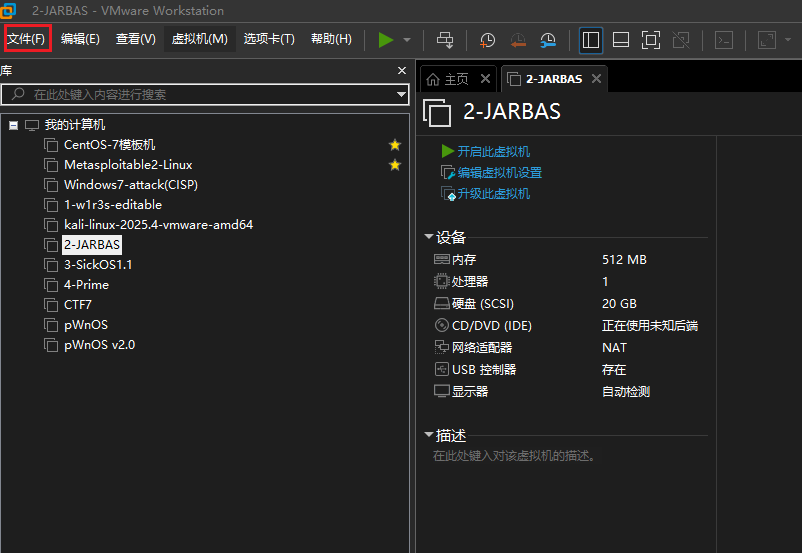Viewport: 802px width, 553px height.
Task: Select 我的计算机 in the library tree
Action: tap(75, 125)
